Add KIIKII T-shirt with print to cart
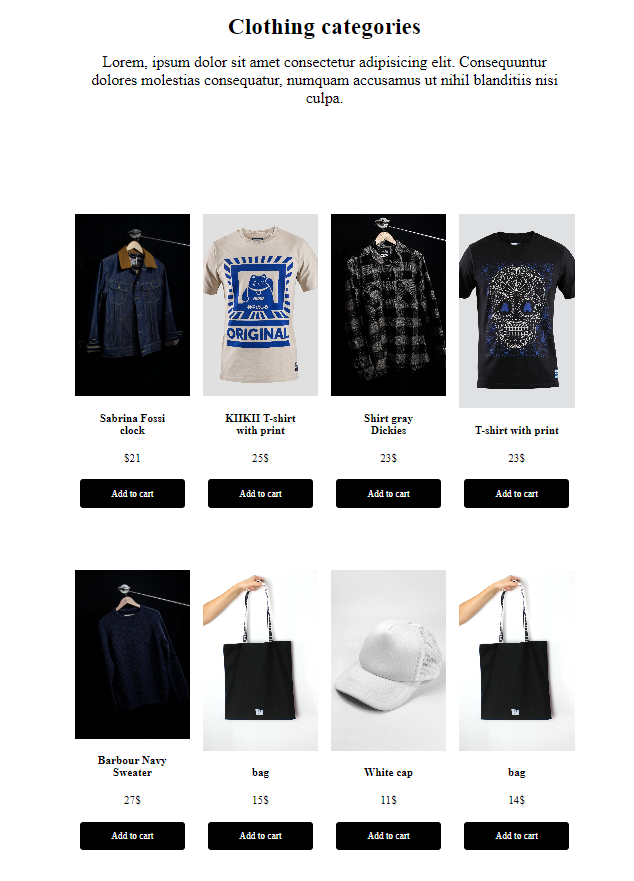Image resolution: width=634 pixels, height=881 pixels. pyautogui.click(x=260, y=493)
